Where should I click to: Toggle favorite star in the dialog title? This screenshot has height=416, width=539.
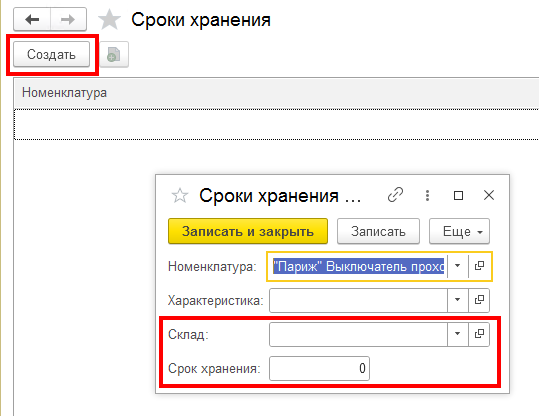click(180, 196)
